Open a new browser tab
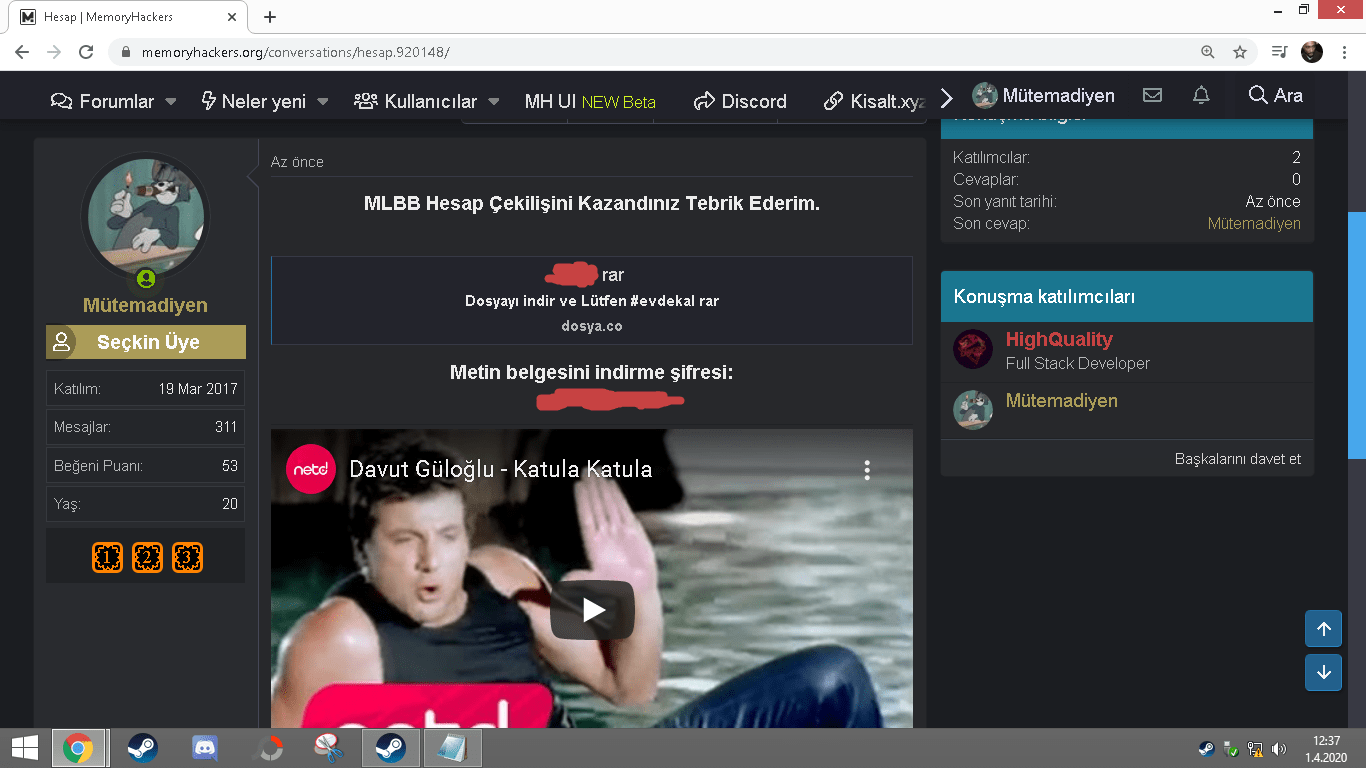This screenshot has width=1366, height=768. click(x=270, y=17)
